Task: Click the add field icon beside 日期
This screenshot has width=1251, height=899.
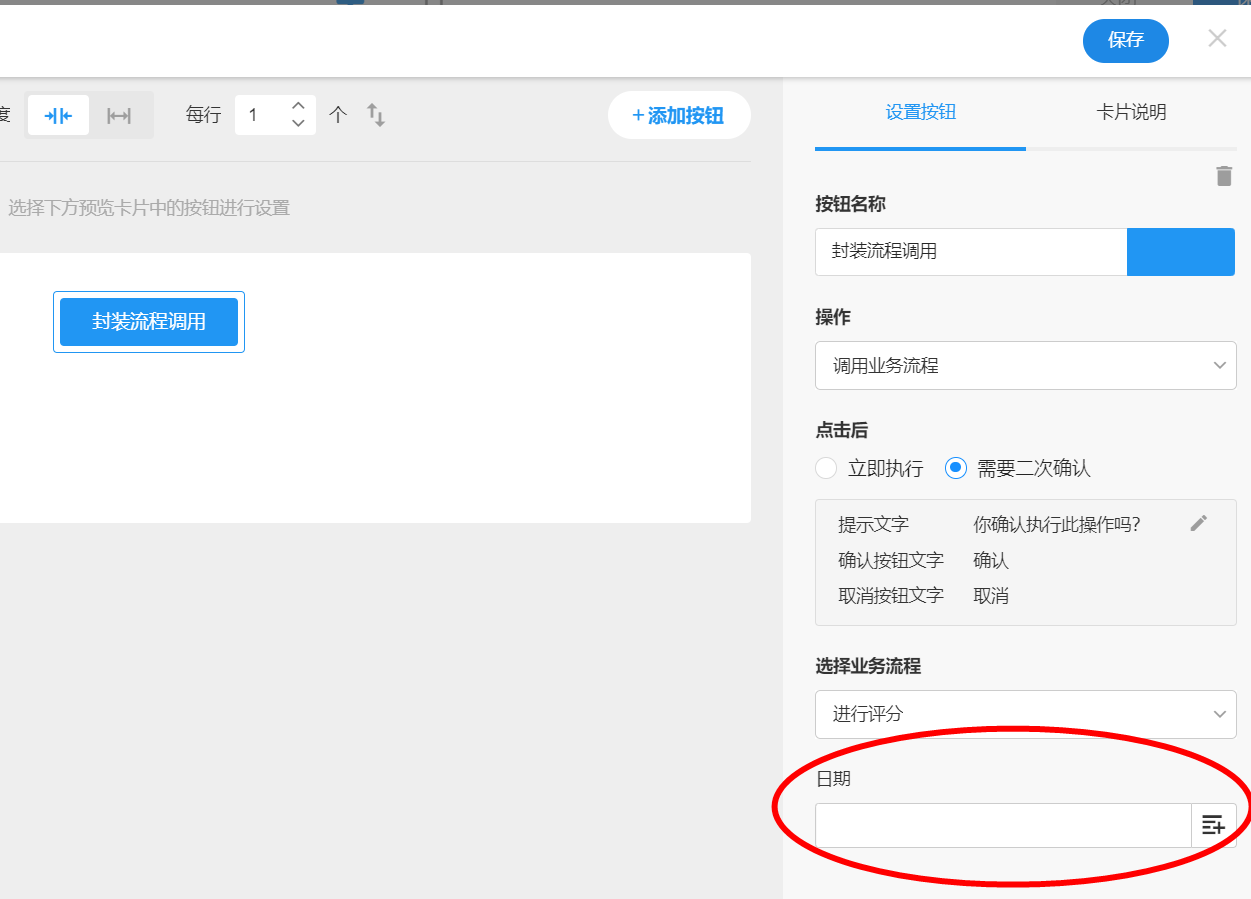Action: [1213, 825]
